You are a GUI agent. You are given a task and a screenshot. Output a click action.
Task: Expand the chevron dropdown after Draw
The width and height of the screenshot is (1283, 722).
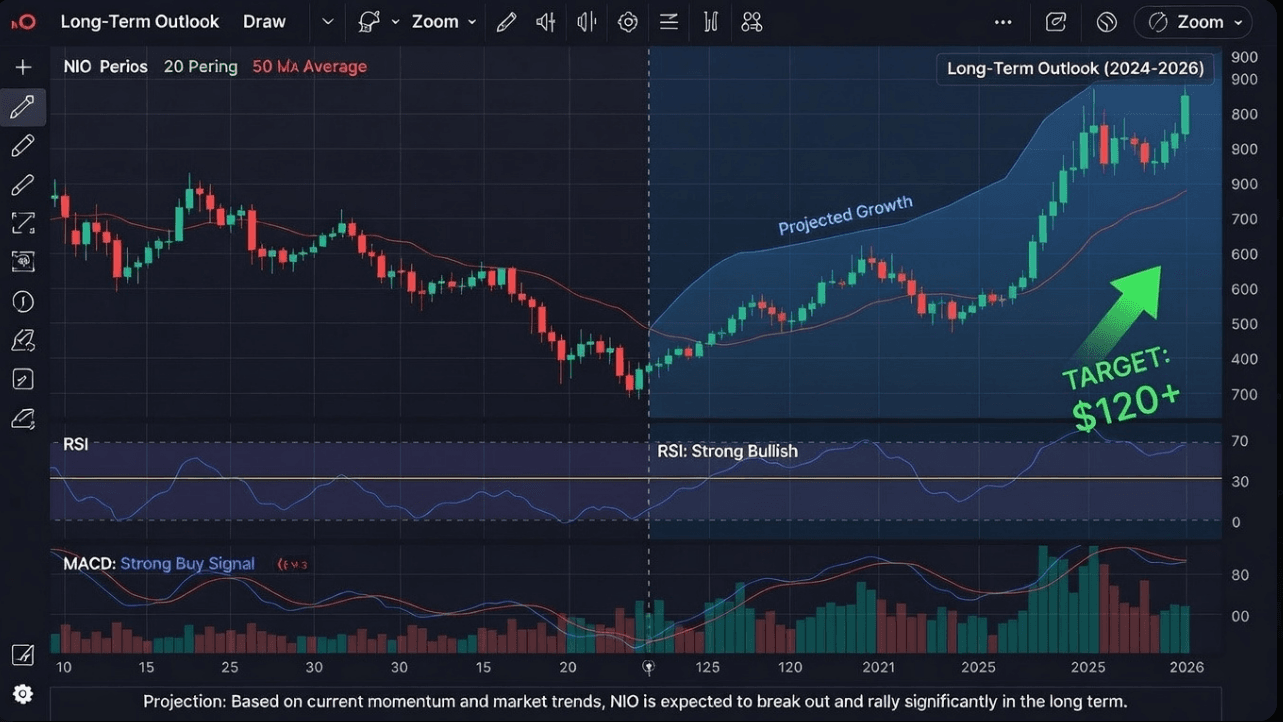[328, 22]
